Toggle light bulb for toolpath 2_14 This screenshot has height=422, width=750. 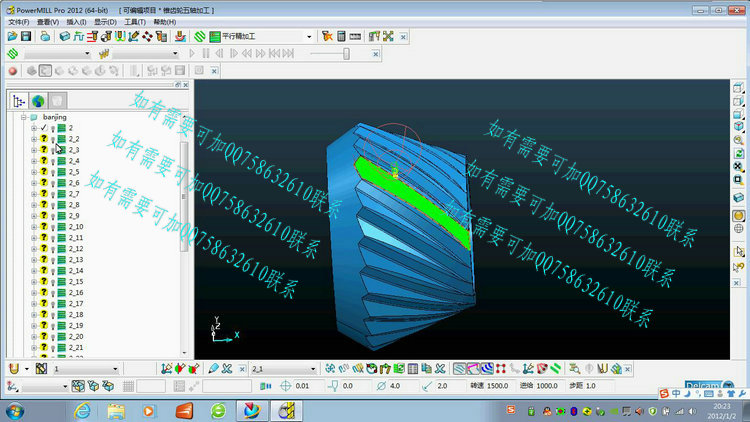point(53,271)
